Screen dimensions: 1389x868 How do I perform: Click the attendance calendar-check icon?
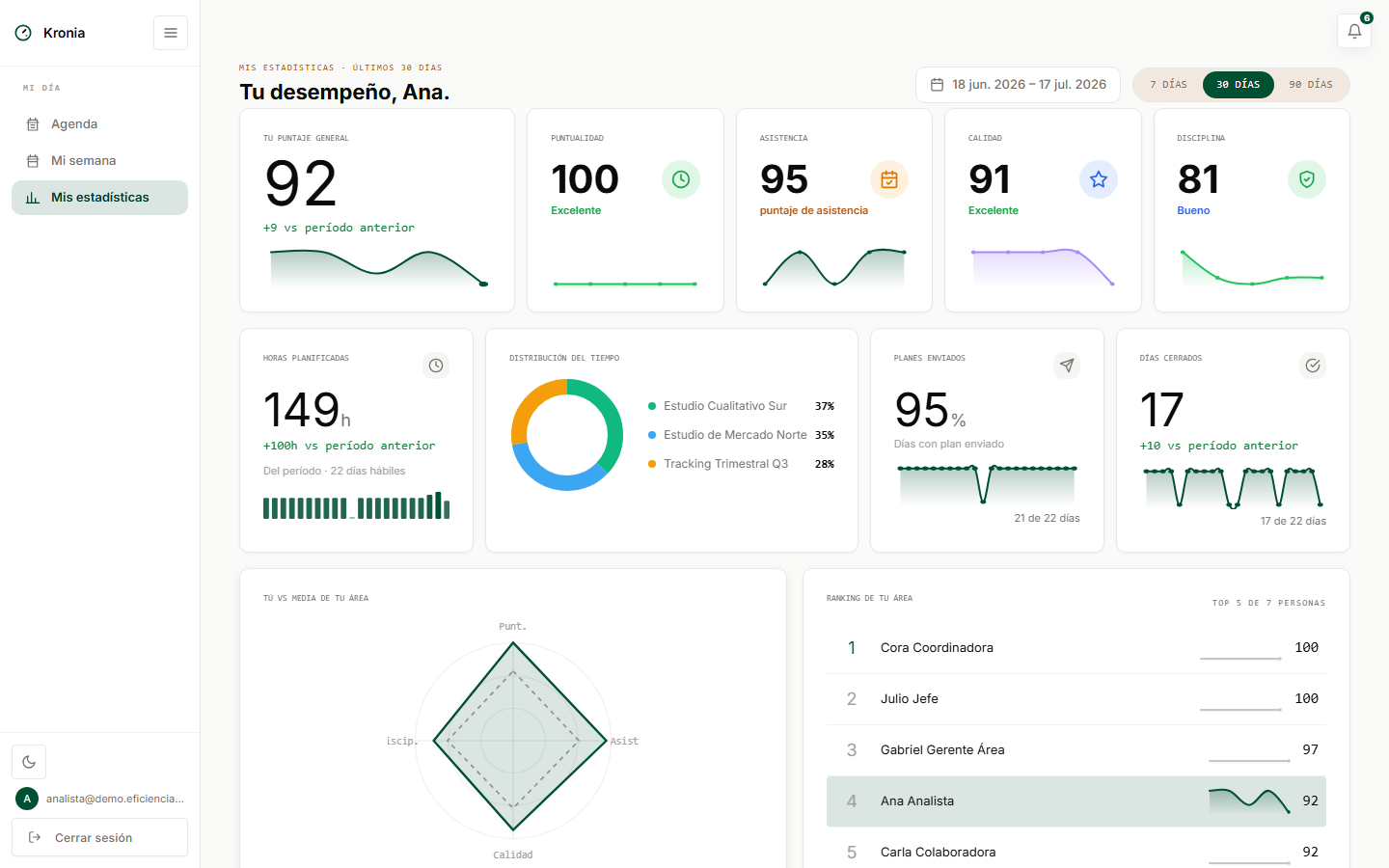point(889,179)
